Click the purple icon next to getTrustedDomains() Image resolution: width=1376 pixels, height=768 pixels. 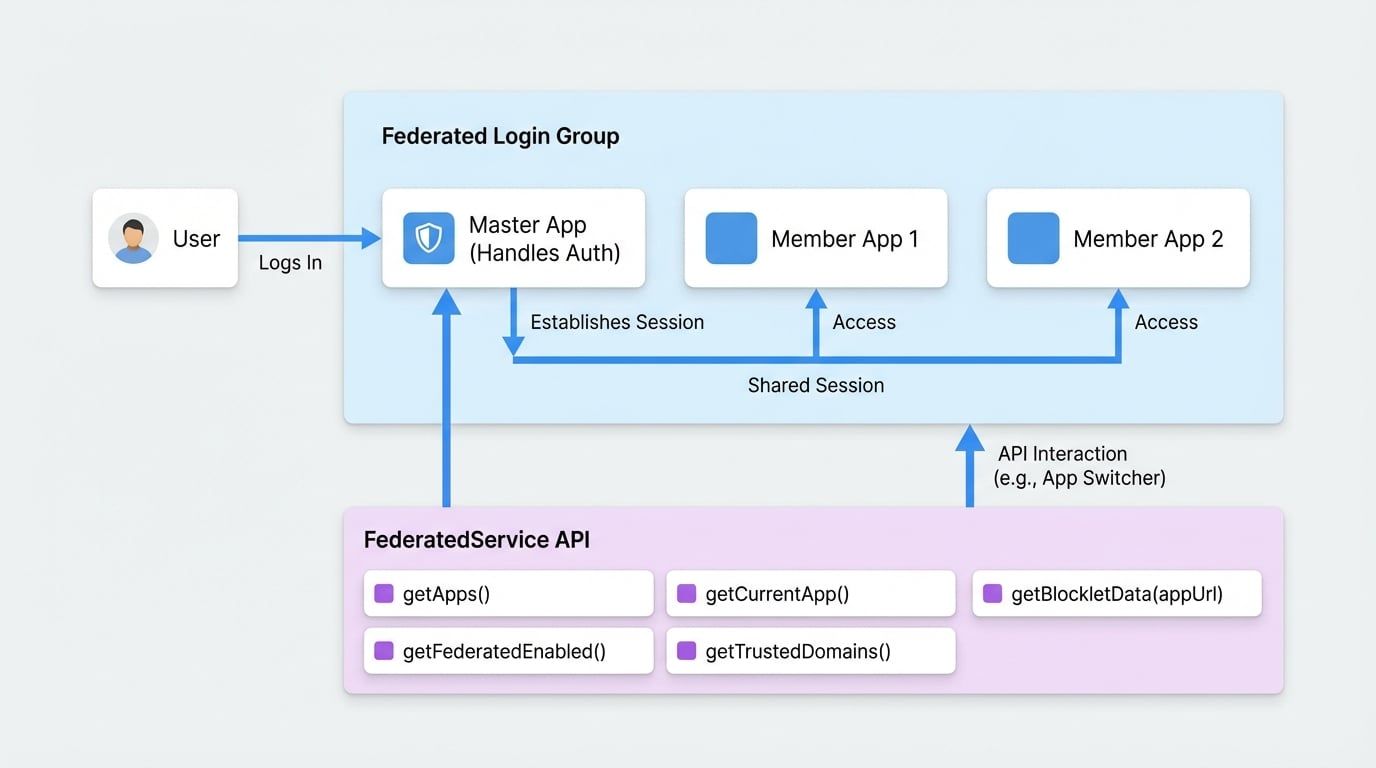686,651
